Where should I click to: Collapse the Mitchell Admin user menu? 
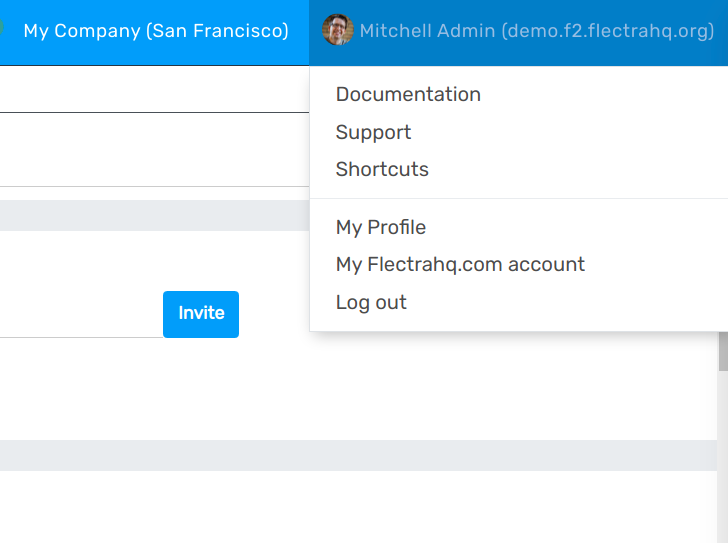point(536,31)
